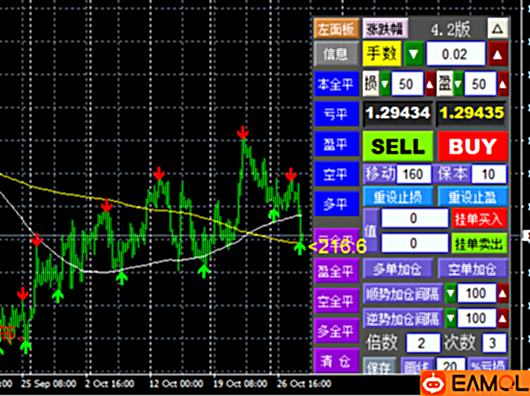The image size is (530, 396).
Task: Click 重设止盈 to reset take profit
Action: pyautogui.click(x=473, y=197)
